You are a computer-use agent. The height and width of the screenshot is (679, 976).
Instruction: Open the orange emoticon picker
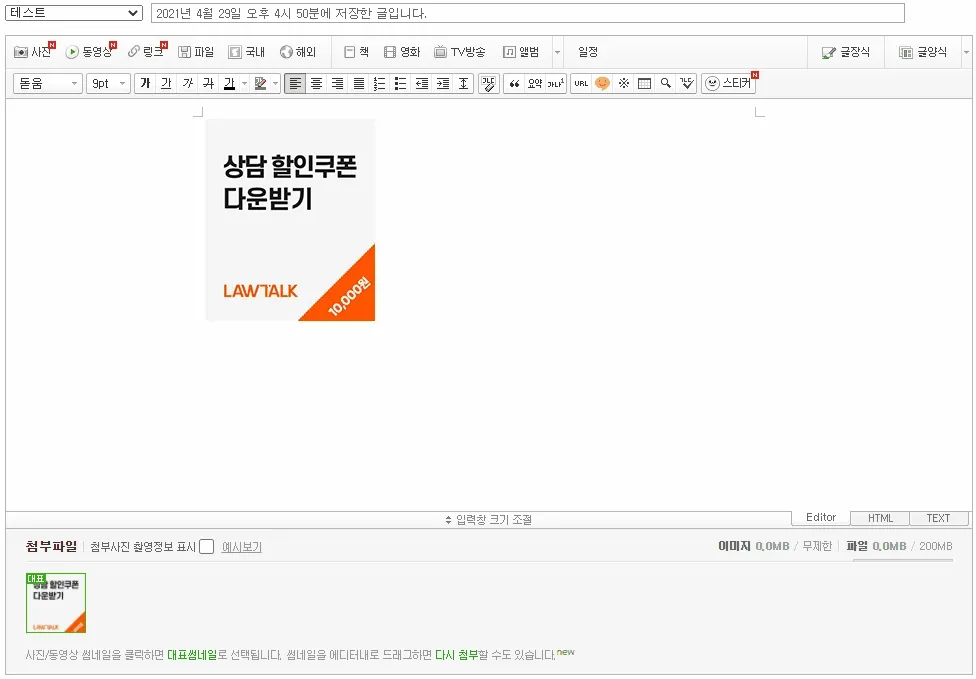pos(602,83)
